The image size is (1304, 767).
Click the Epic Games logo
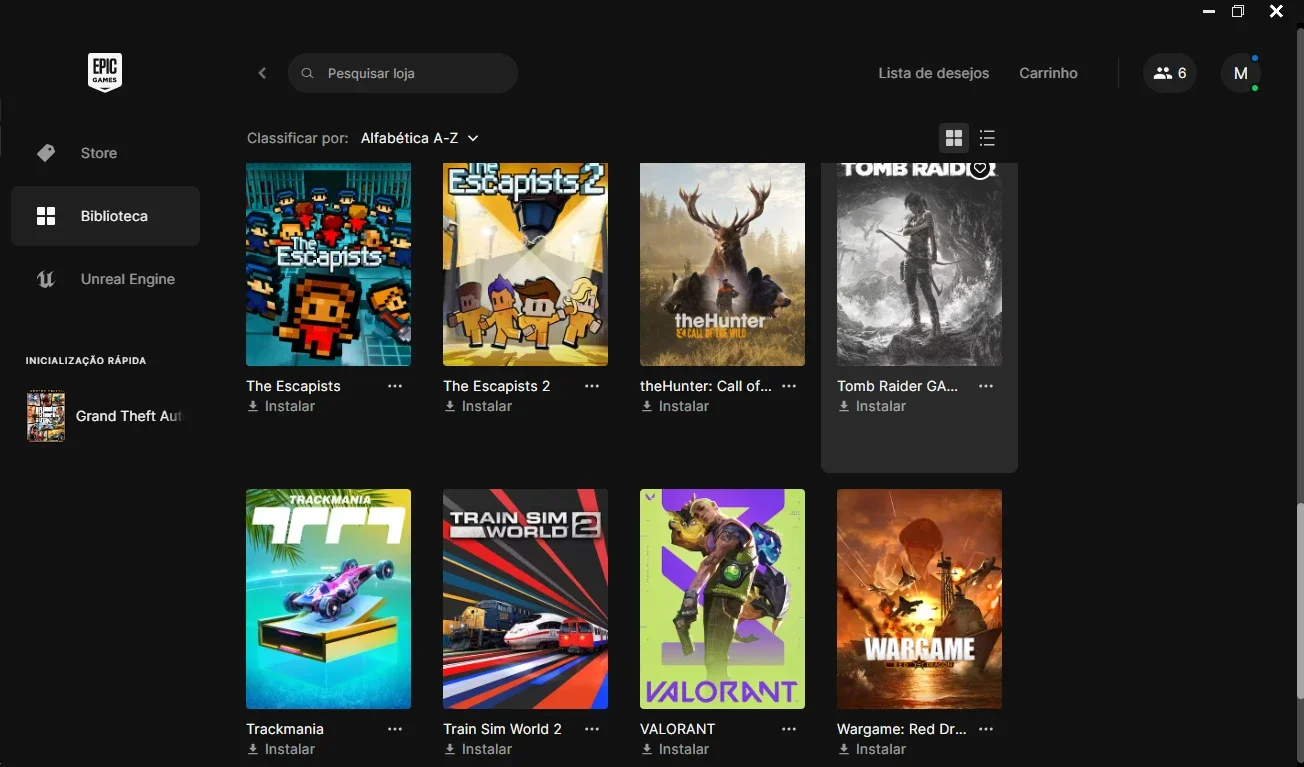tap(105, 72)
